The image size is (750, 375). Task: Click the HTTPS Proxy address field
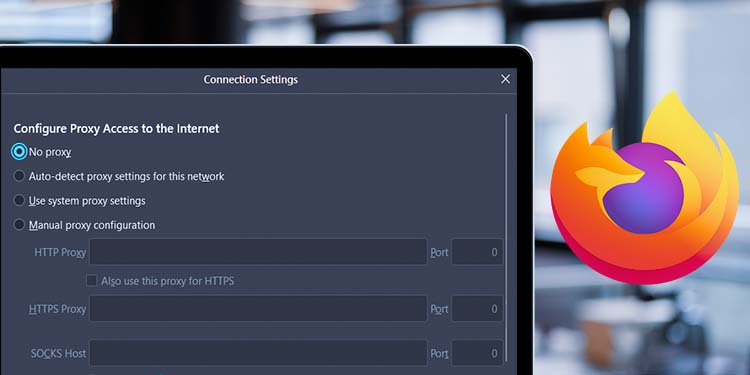(258, 309)
